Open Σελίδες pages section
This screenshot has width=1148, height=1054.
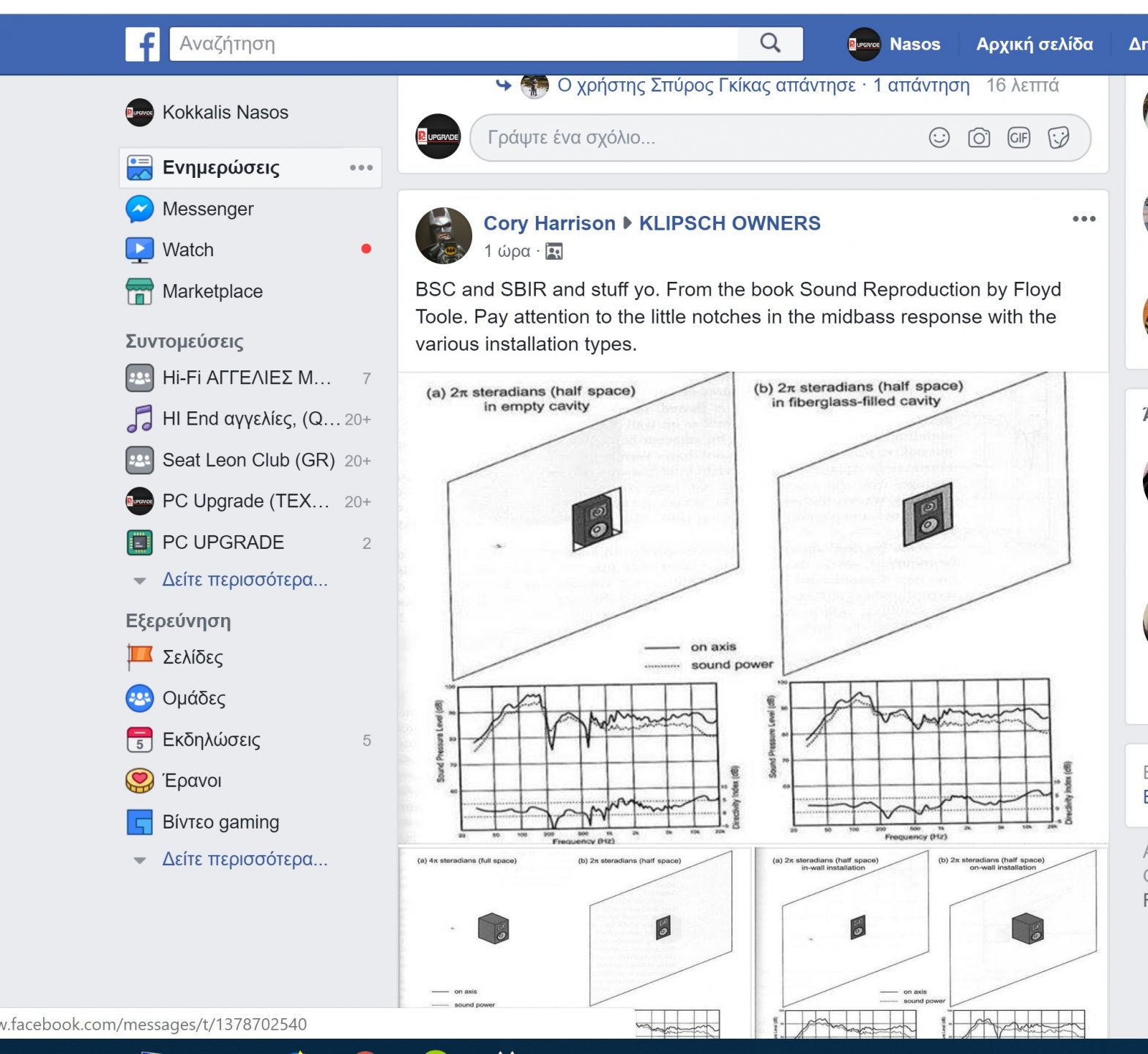click(193, 657)
